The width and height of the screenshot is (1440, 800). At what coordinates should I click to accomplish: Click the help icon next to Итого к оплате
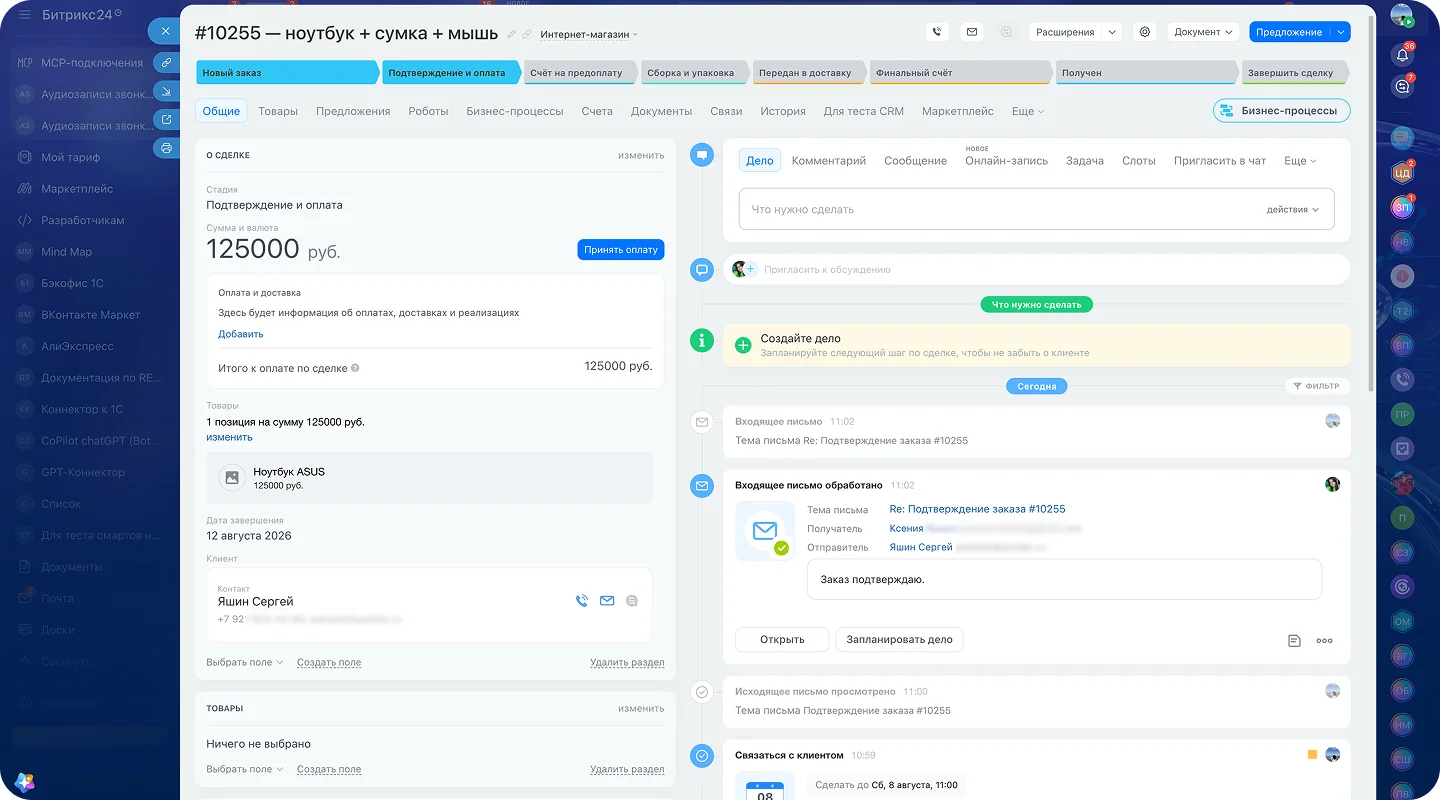[x=355, y=368]
